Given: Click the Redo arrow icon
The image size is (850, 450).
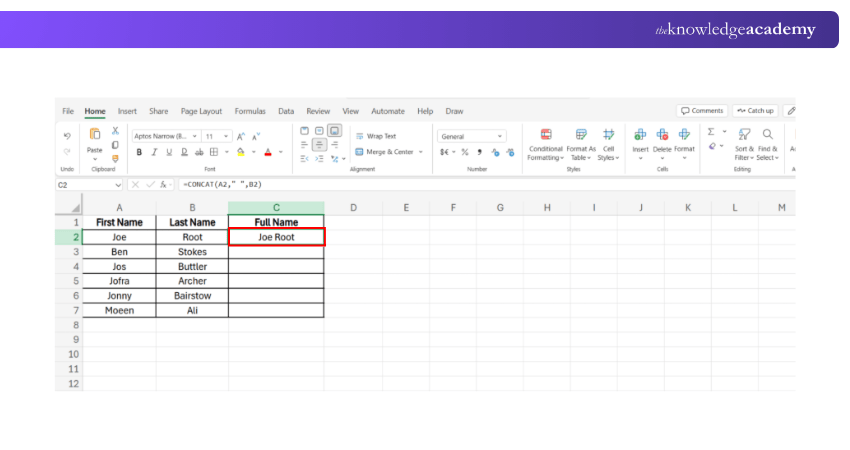Looking at the screenshot, I should tap(67, 152).
